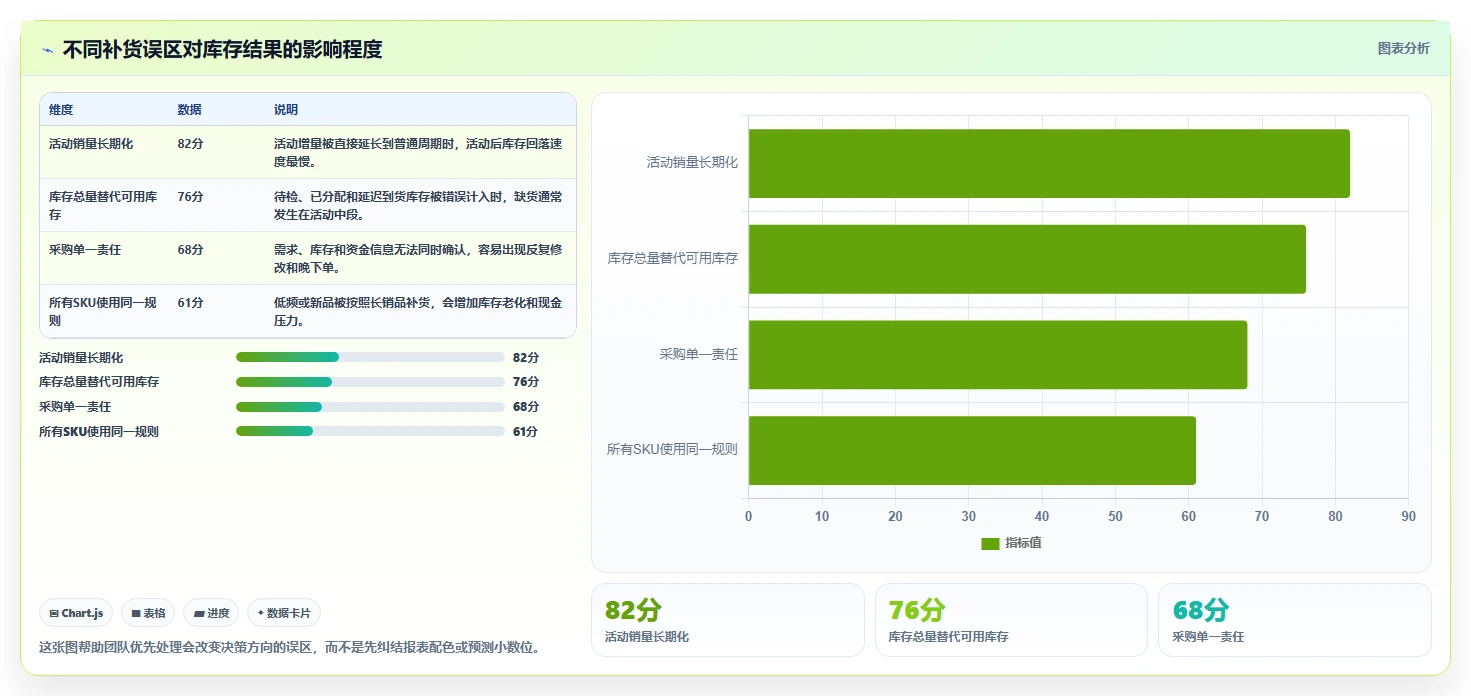Click the 所有SKU使用同一规则 chart bar

pyautogui.click(x=972, y=450)
